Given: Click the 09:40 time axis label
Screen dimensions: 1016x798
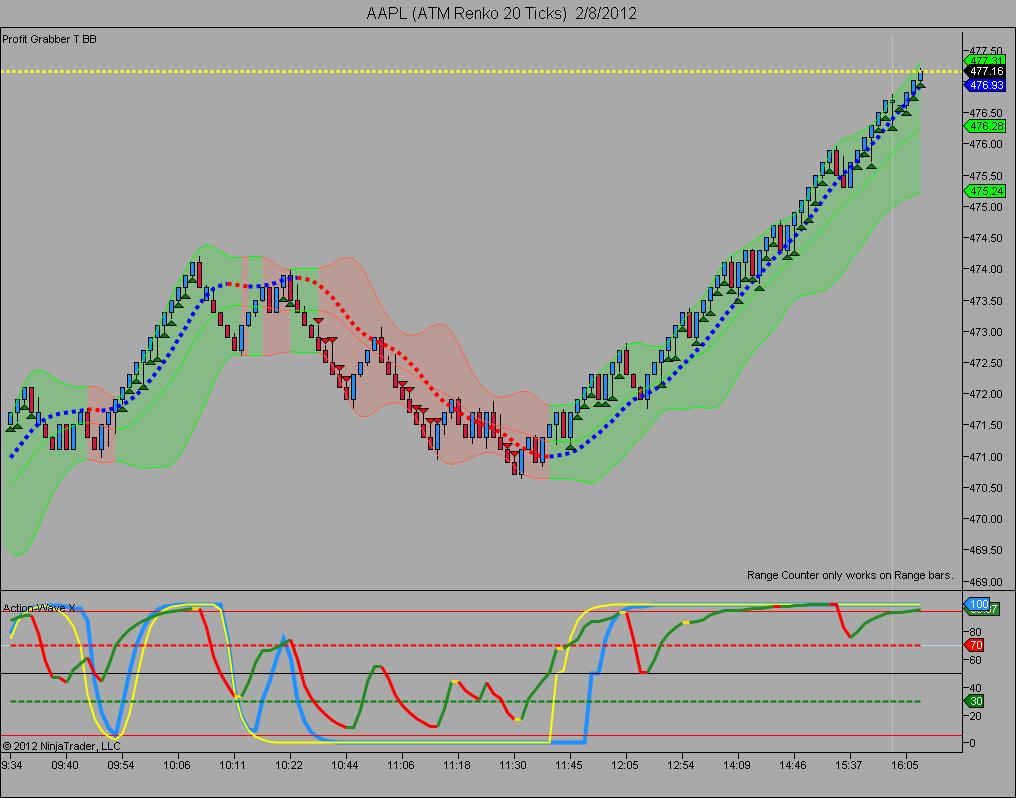Looking at the screenshot, I should 65,766.
